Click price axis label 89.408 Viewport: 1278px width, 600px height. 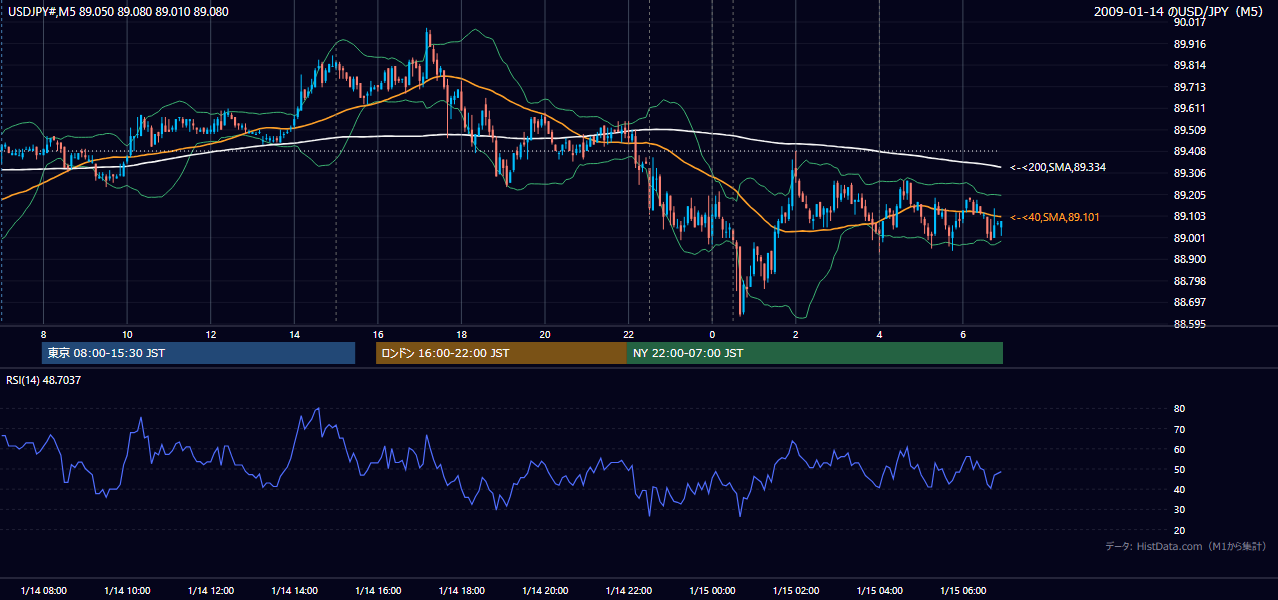coord(1190,151)
